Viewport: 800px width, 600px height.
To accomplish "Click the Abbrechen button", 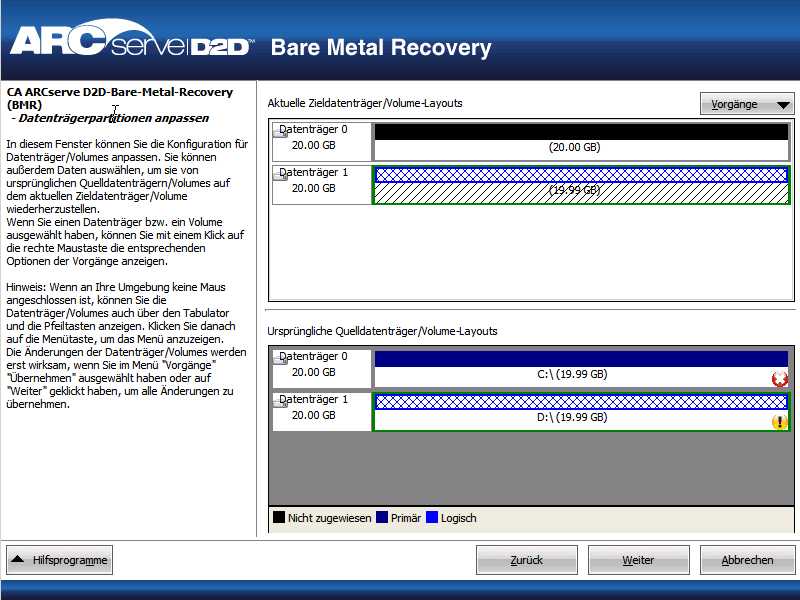I will [x=747, y=559].
